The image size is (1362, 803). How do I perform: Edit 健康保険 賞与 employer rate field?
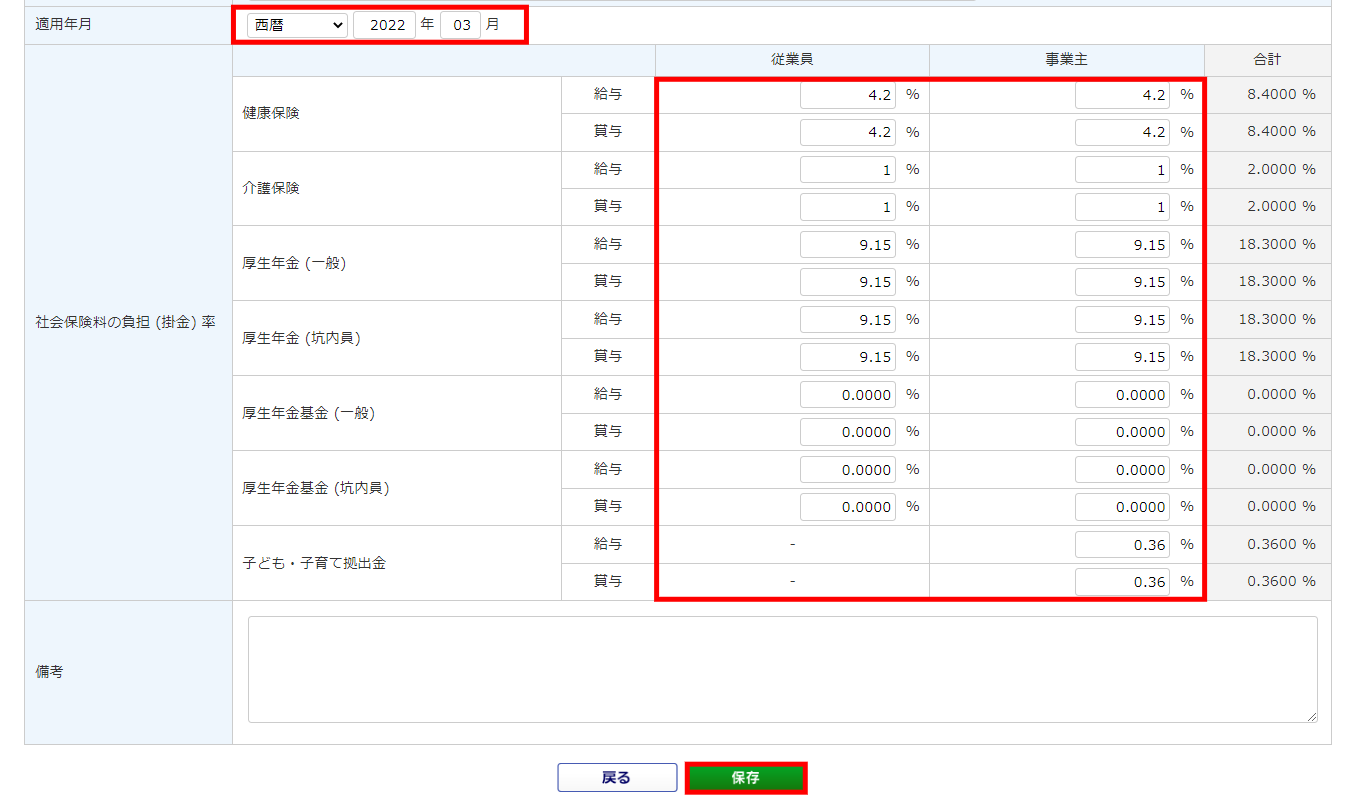tap(1122, 132)
